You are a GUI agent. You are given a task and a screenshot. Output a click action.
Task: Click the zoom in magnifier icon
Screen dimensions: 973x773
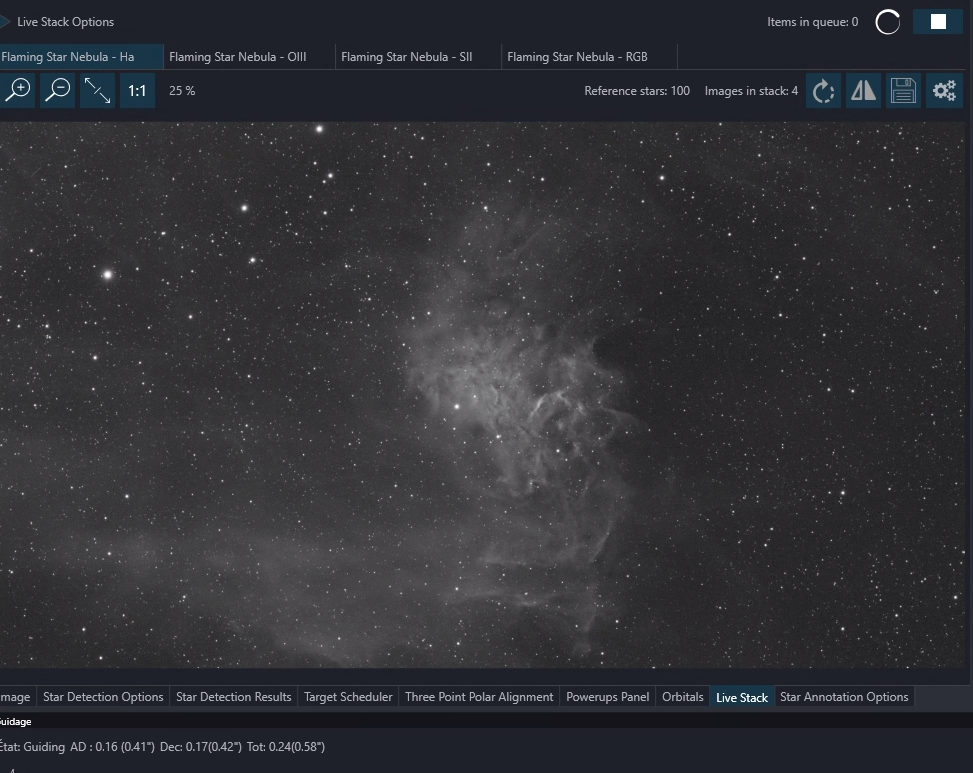pos(17,91)
